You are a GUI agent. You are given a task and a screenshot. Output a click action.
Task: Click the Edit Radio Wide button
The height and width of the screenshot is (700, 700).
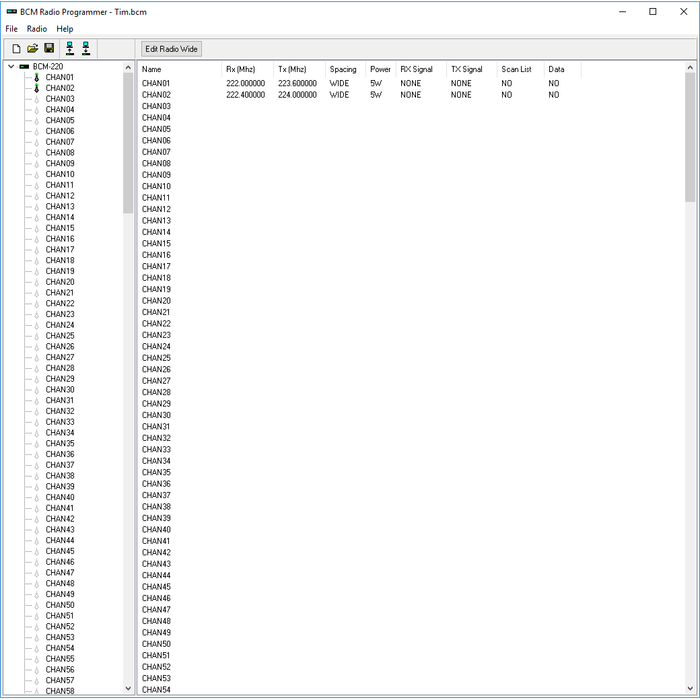(171, 48)
